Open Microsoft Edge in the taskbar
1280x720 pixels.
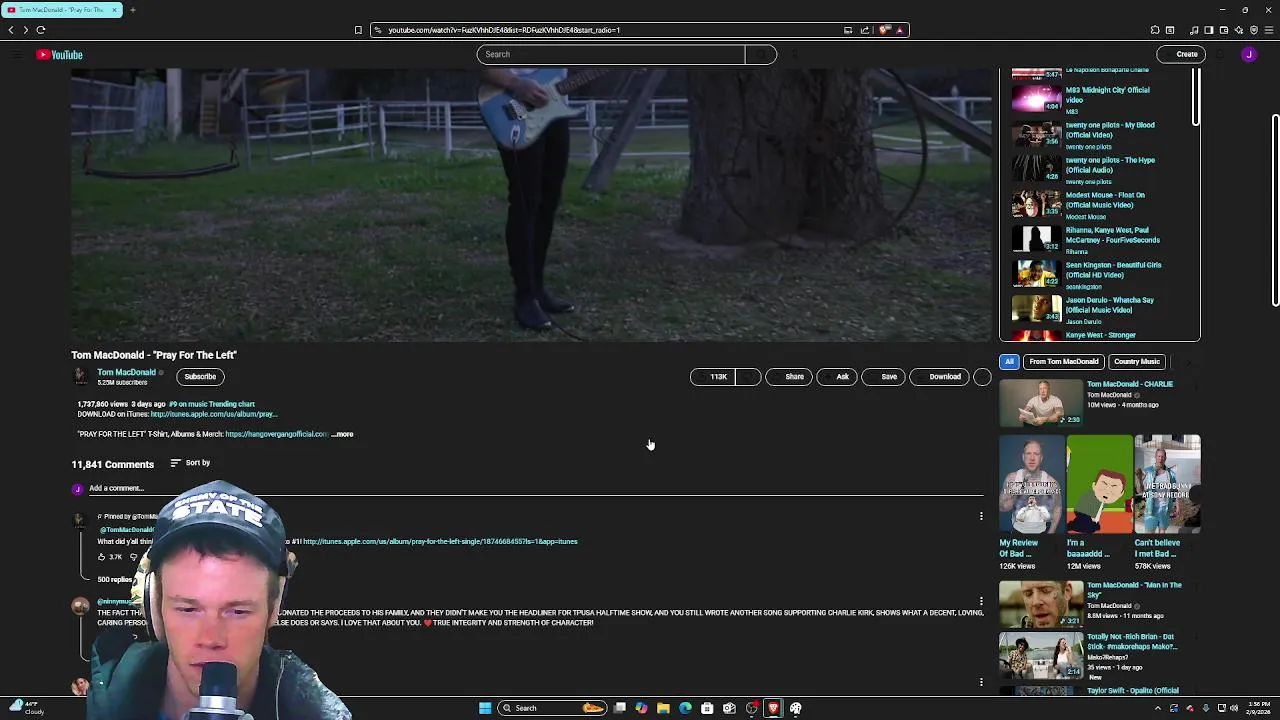click(x=685, y=708)
